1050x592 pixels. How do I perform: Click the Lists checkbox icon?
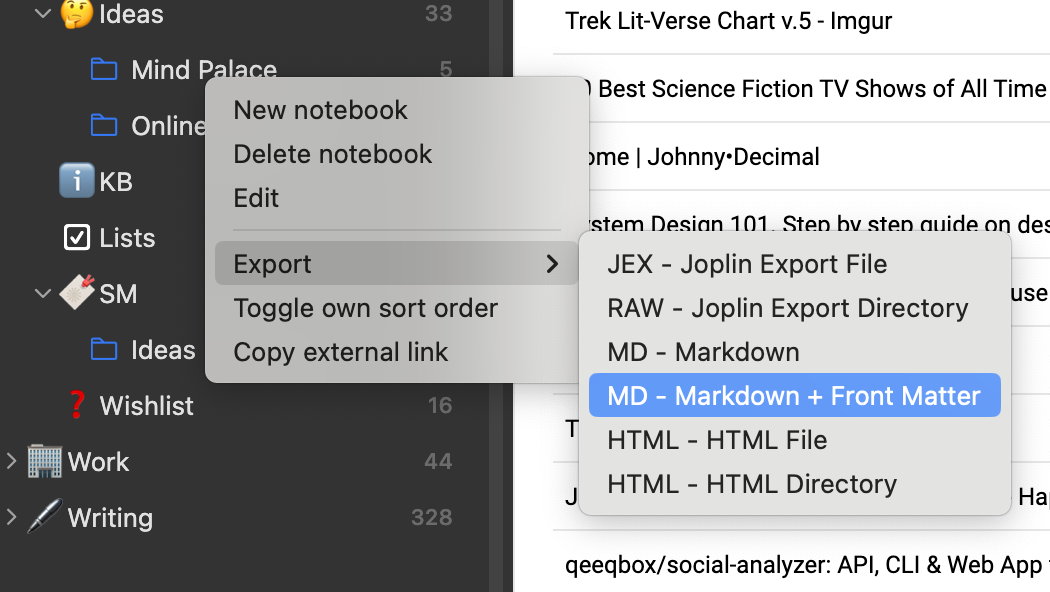77,238
